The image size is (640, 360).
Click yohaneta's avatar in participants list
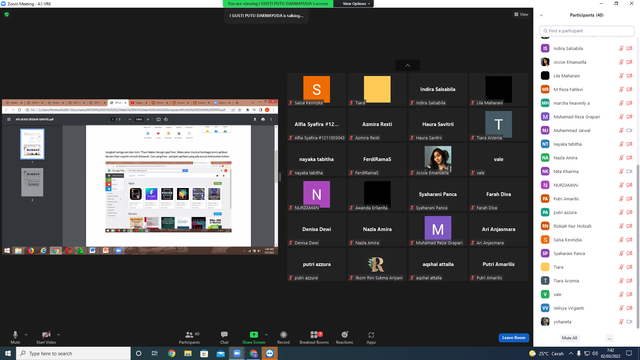pos(545,322)
